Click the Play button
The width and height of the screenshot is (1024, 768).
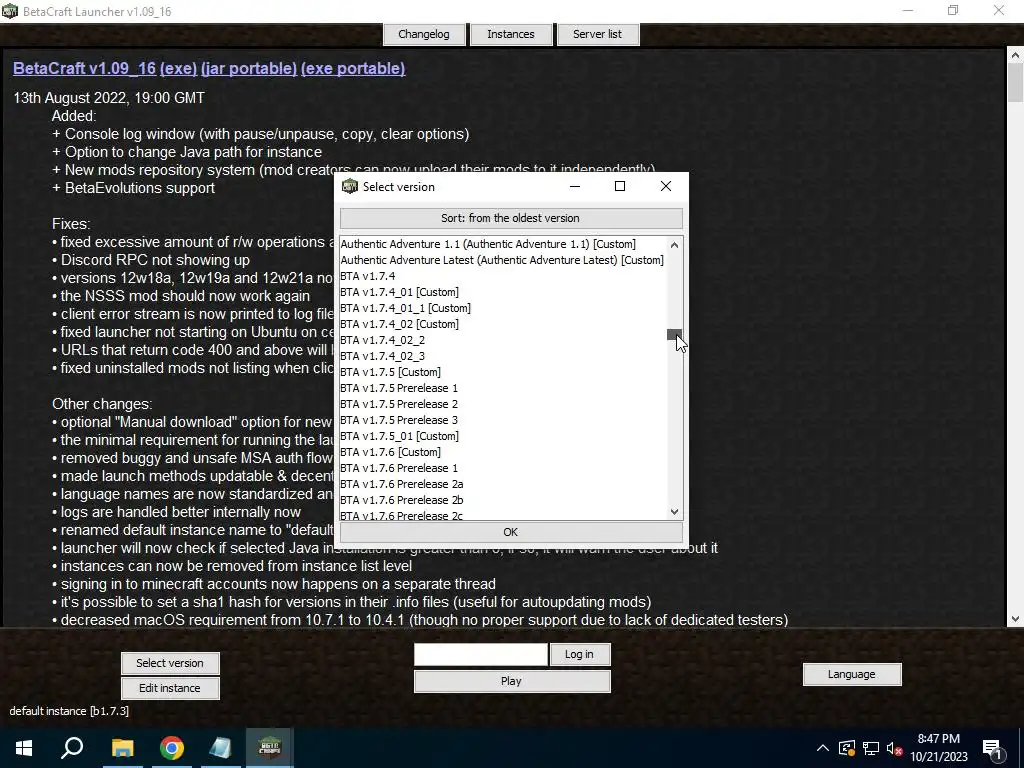[511, 680]
